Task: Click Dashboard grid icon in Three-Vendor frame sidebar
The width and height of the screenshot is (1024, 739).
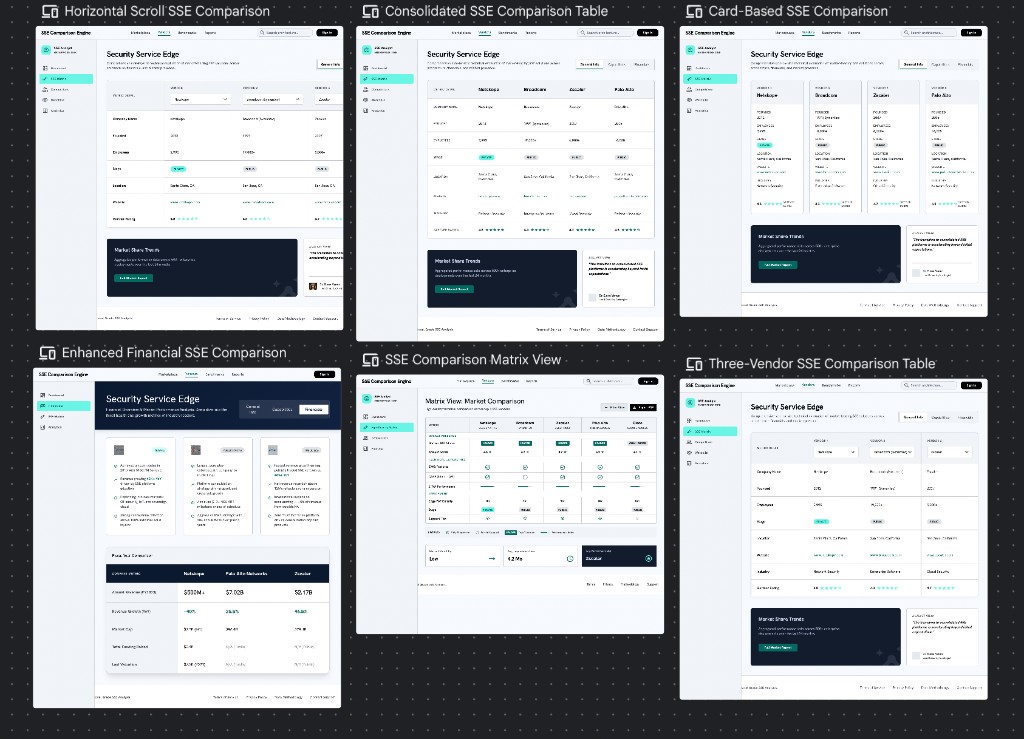Action: (689, 420)
